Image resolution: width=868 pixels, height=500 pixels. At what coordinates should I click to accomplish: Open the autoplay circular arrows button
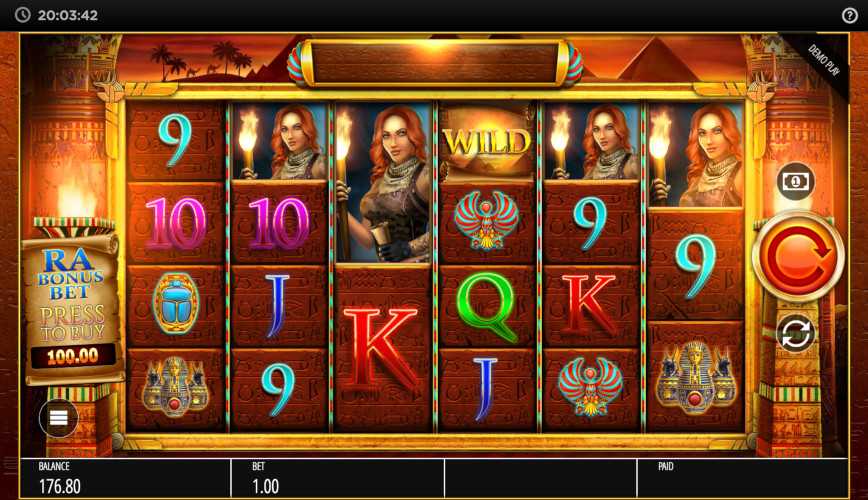point(795,333)
